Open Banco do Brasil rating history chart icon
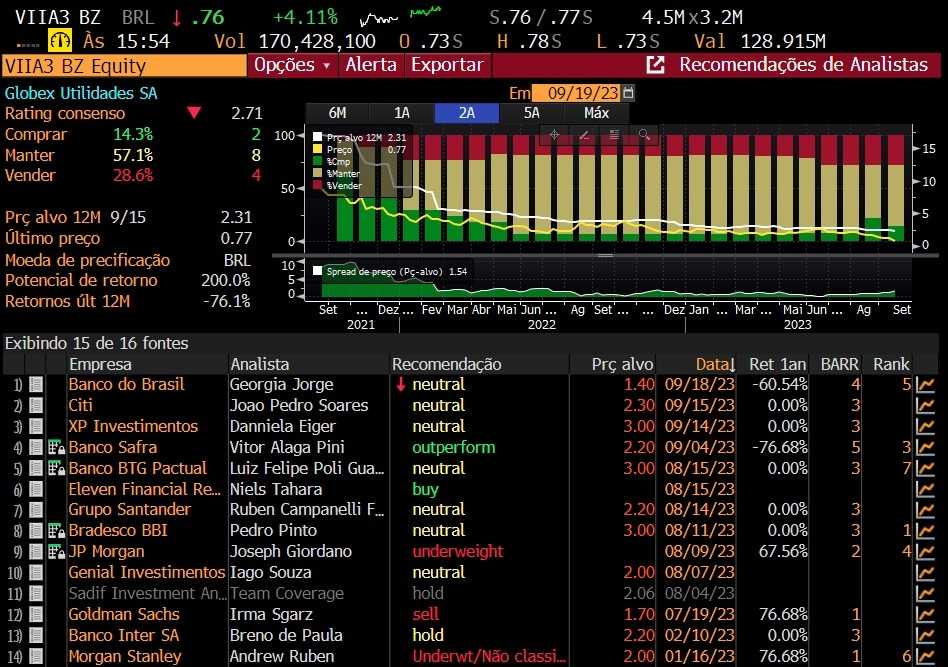 click(x=925, y=385)
